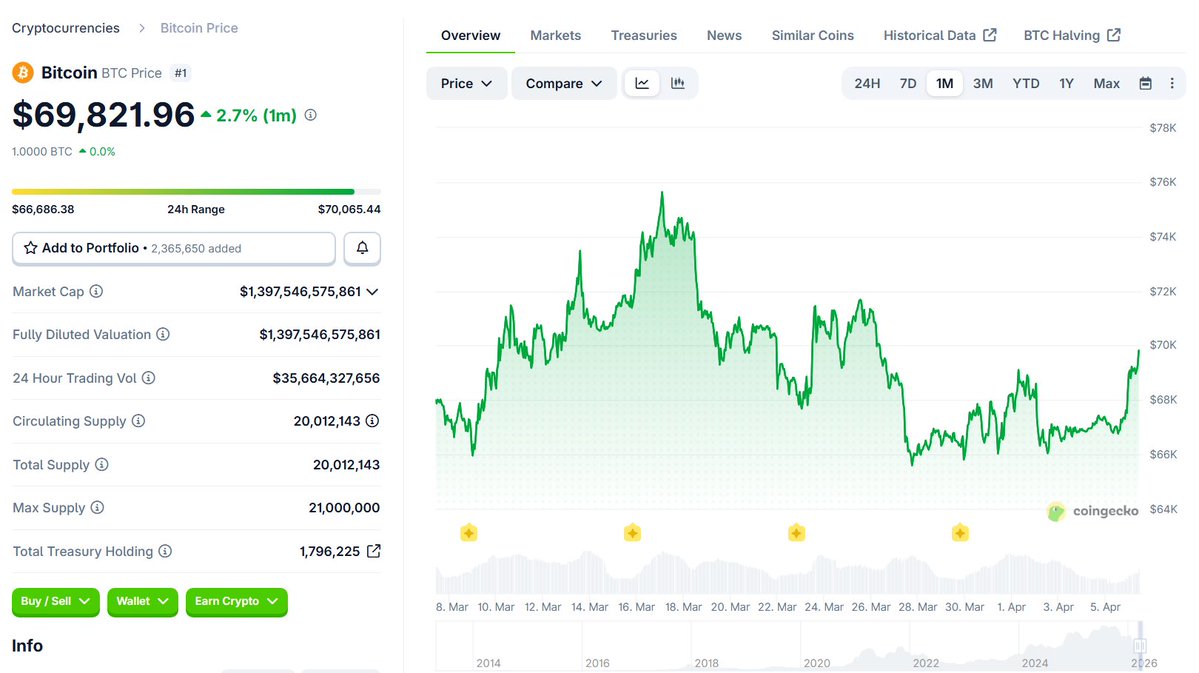1199x673 pixels.
Task: Open the Cryptocurrencies breadcrumb link
Action: pyautogui.click(x=66, y=28)
